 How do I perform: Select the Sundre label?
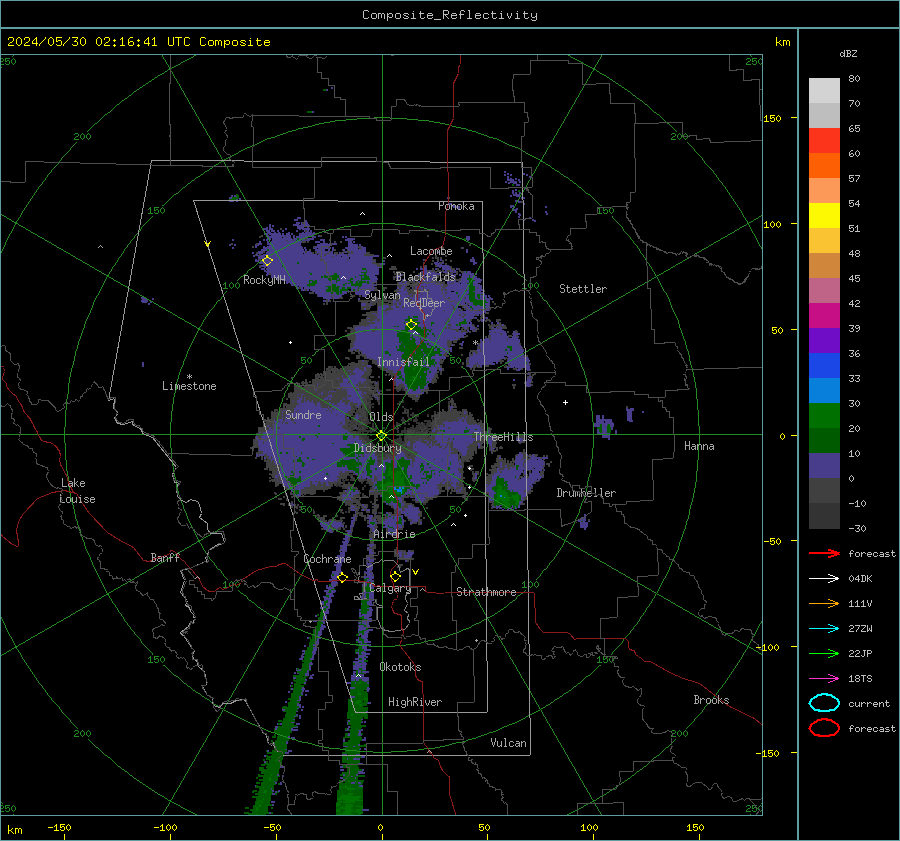tap(303, 415)
